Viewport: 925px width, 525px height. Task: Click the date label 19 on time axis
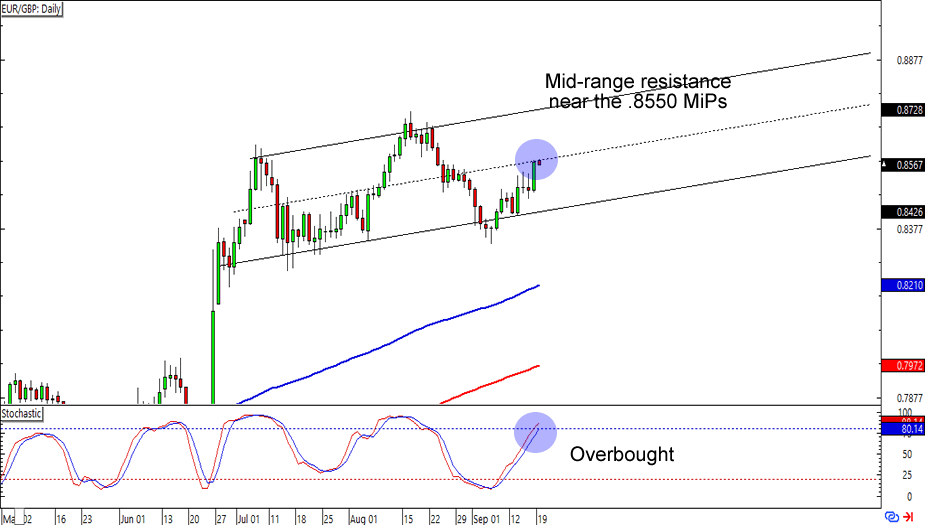tap(542, 519)
